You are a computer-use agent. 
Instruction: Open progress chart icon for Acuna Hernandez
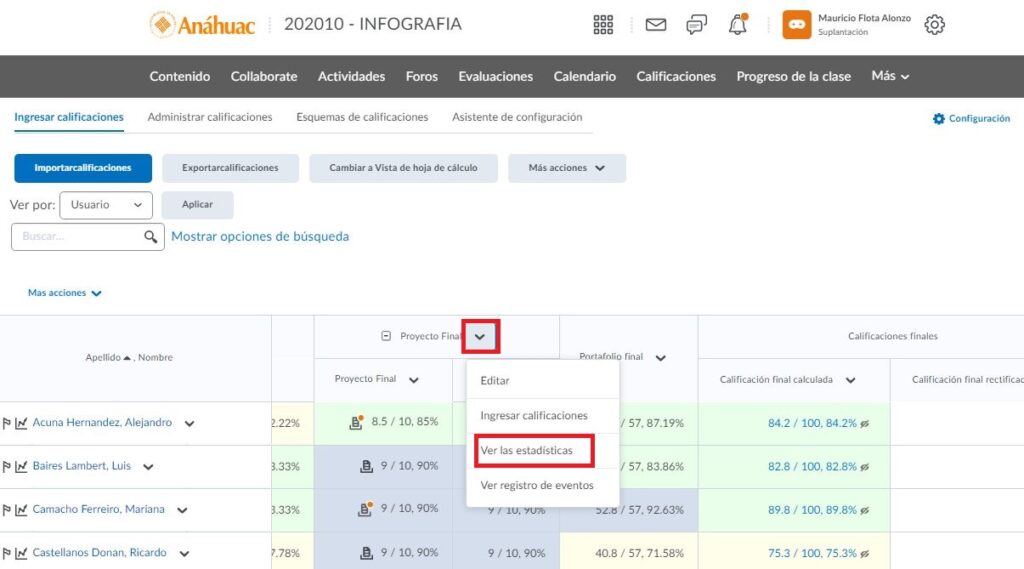pos(21,423)
